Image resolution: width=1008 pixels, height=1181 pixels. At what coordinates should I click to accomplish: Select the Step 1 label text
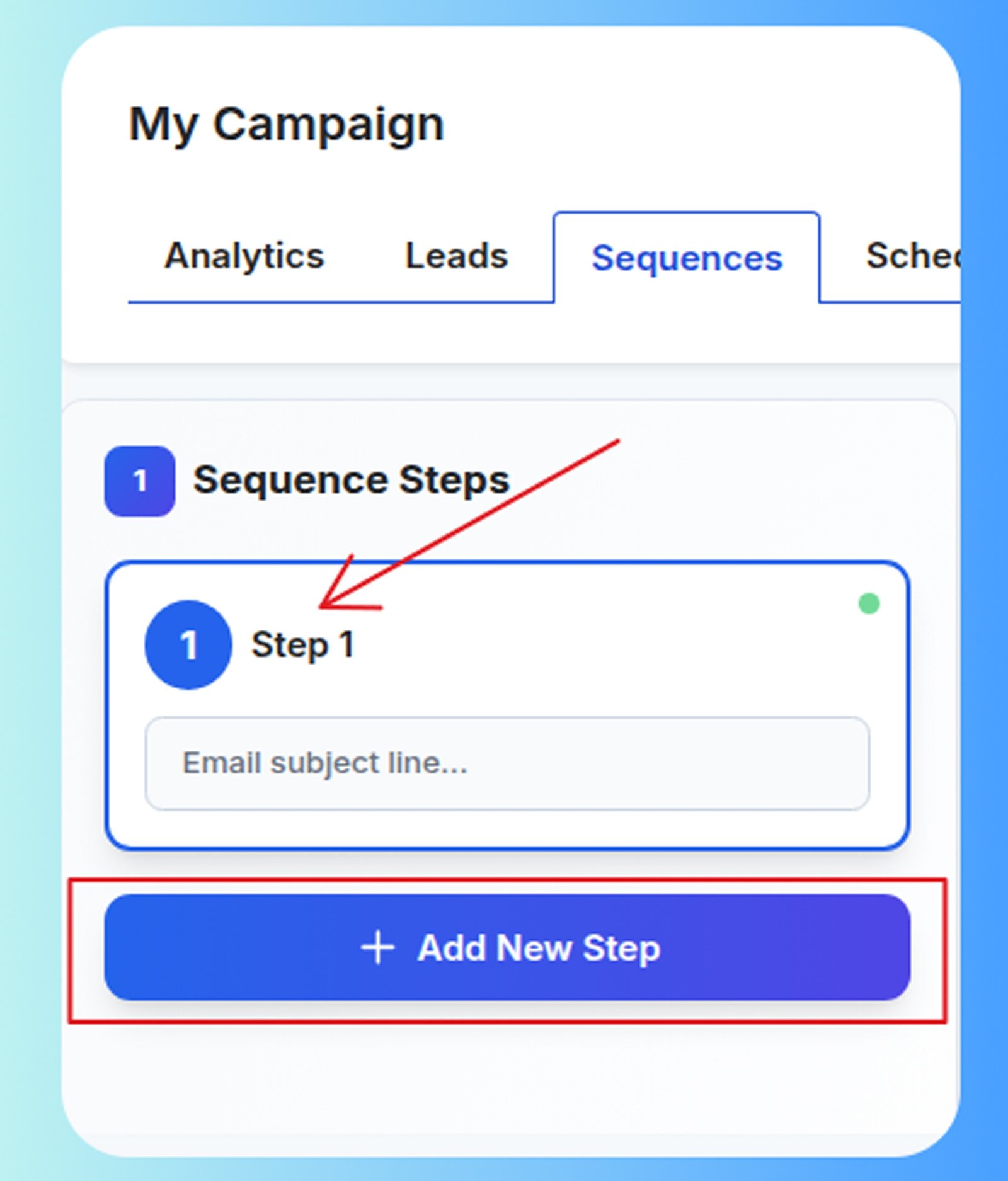[305, 644]
